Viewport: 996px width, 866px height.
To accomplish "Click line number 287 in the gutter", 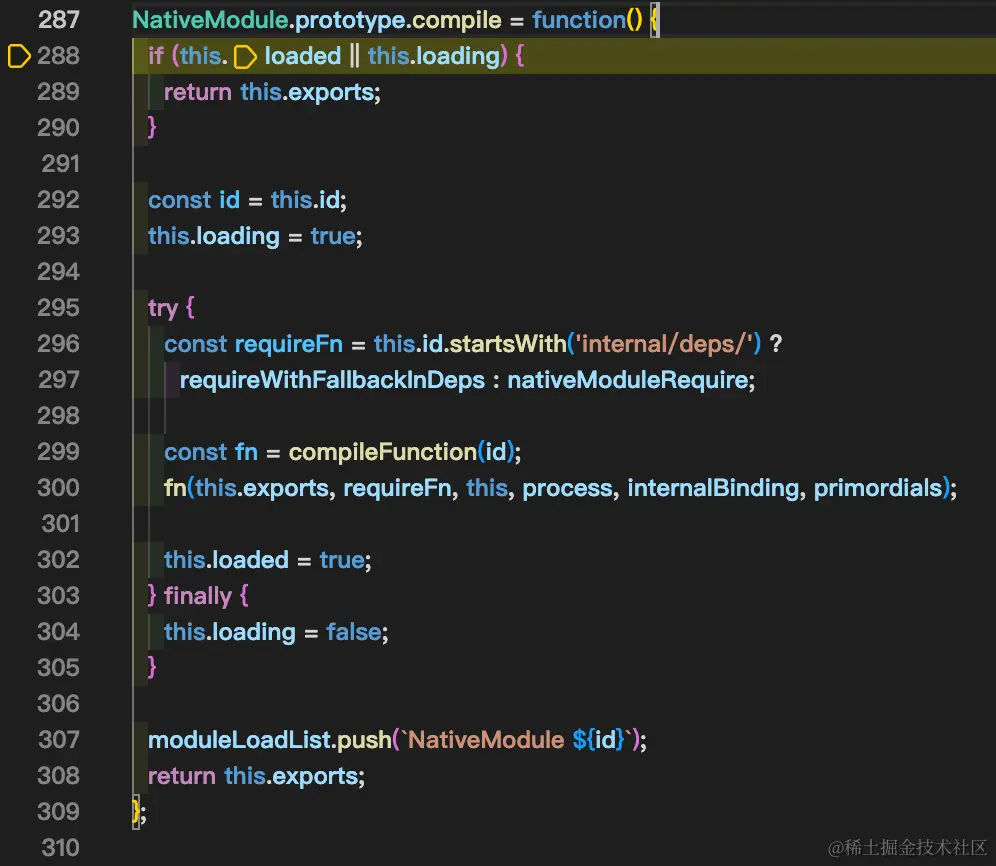I will coord(58,20).
